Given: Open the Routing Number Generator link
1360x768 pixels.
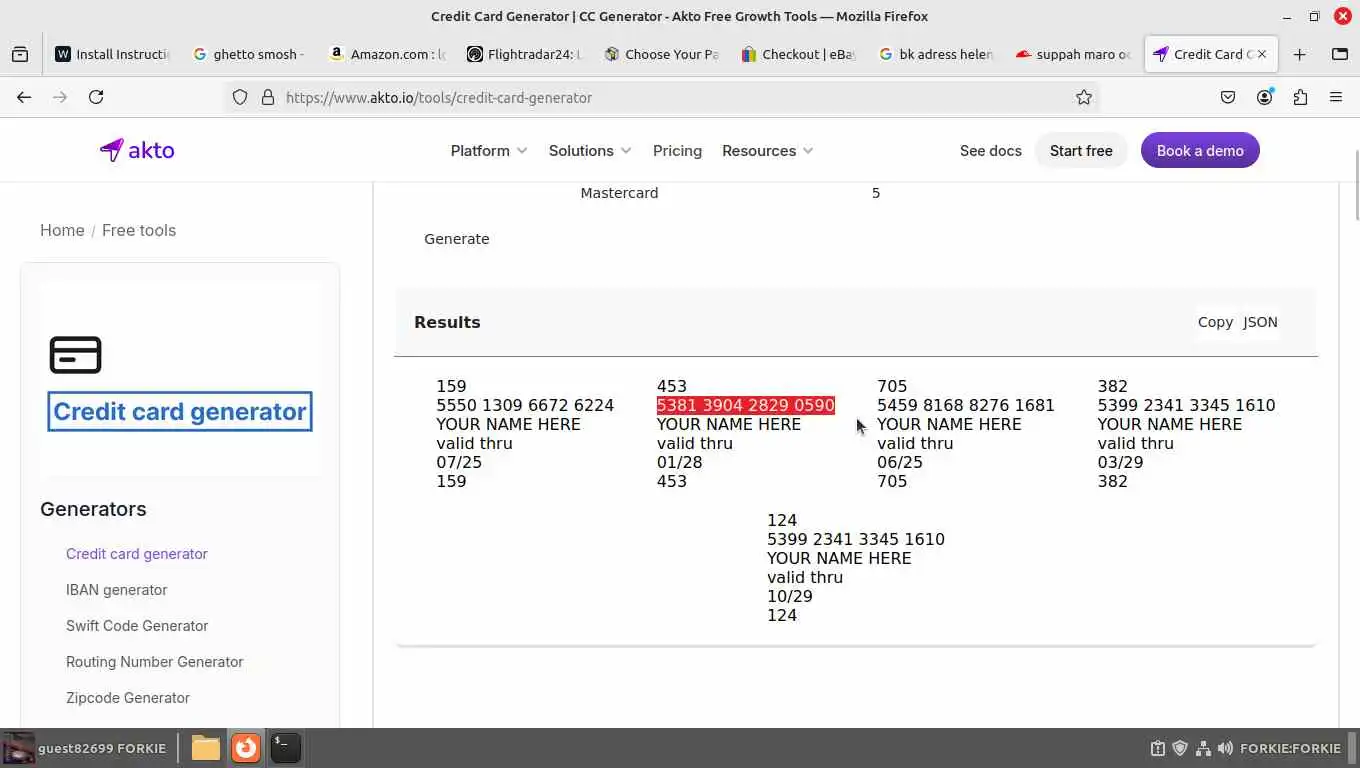Looking at the screenshot, I should point(154,662).
